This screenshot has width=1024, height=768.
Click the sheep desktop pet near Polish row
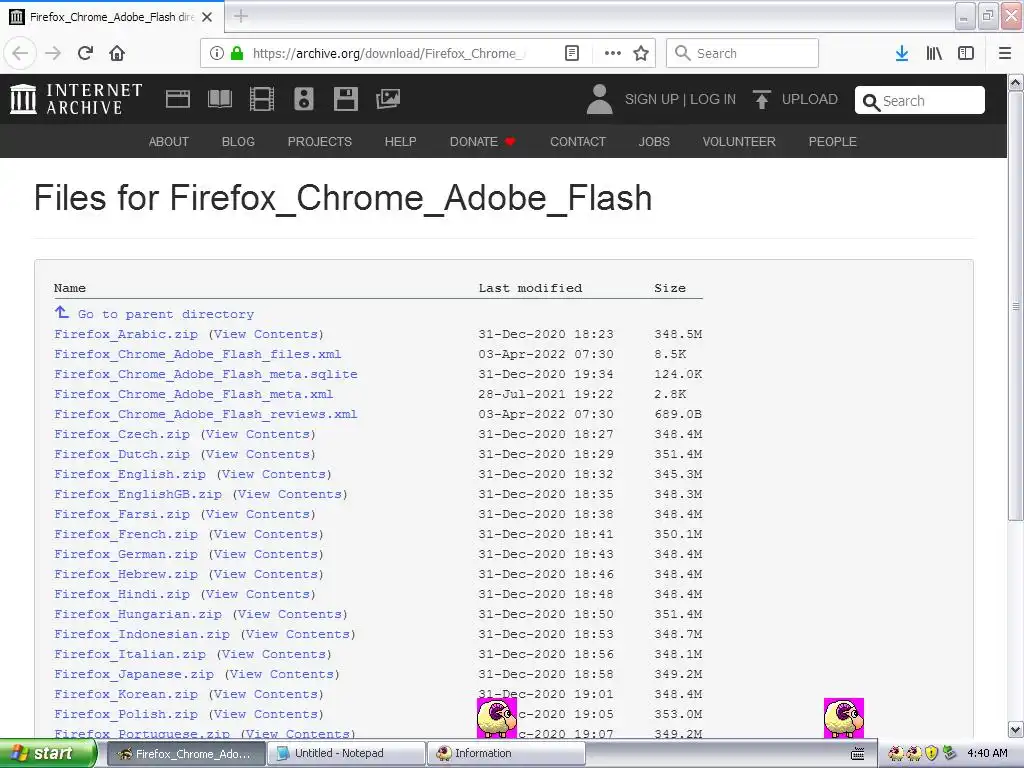point(497,718)
